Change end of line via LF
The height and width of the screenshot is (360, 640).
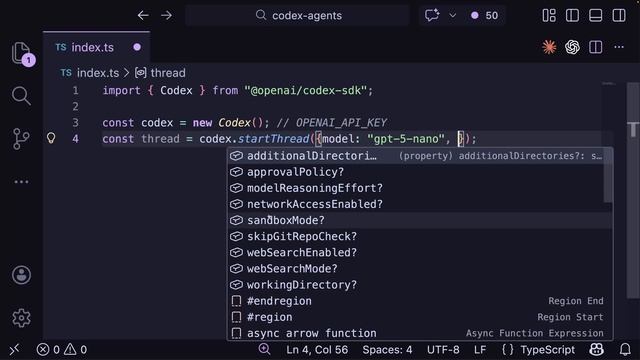pos(480,350)
